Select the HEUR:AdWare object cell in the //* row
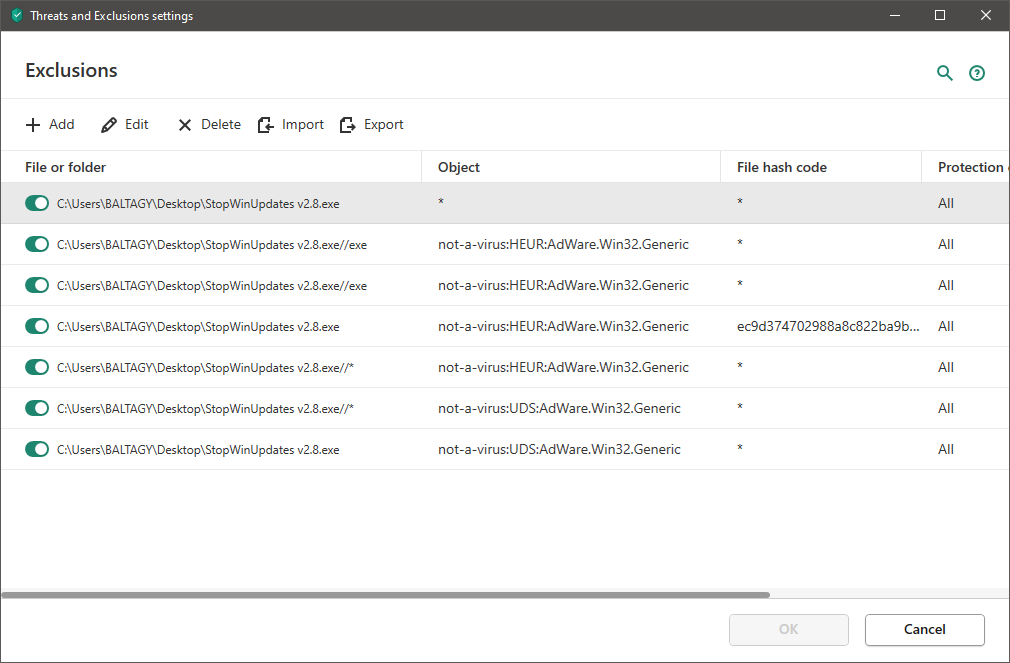Screen dimensions: 1010x663 (x=563, y=367)
